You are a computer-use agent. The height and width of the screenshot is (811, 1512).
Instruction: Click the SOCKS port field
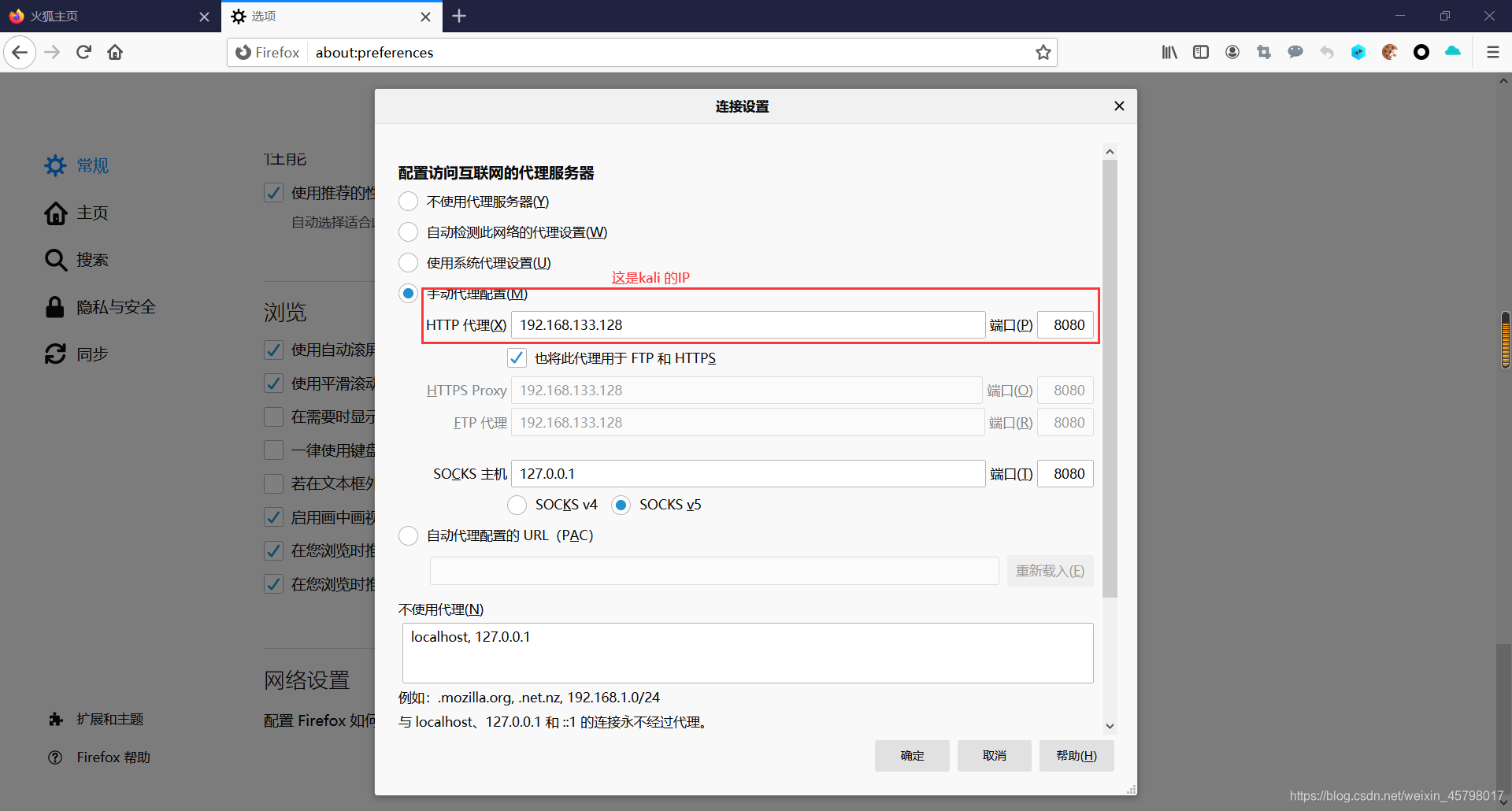coord(1065,474)
